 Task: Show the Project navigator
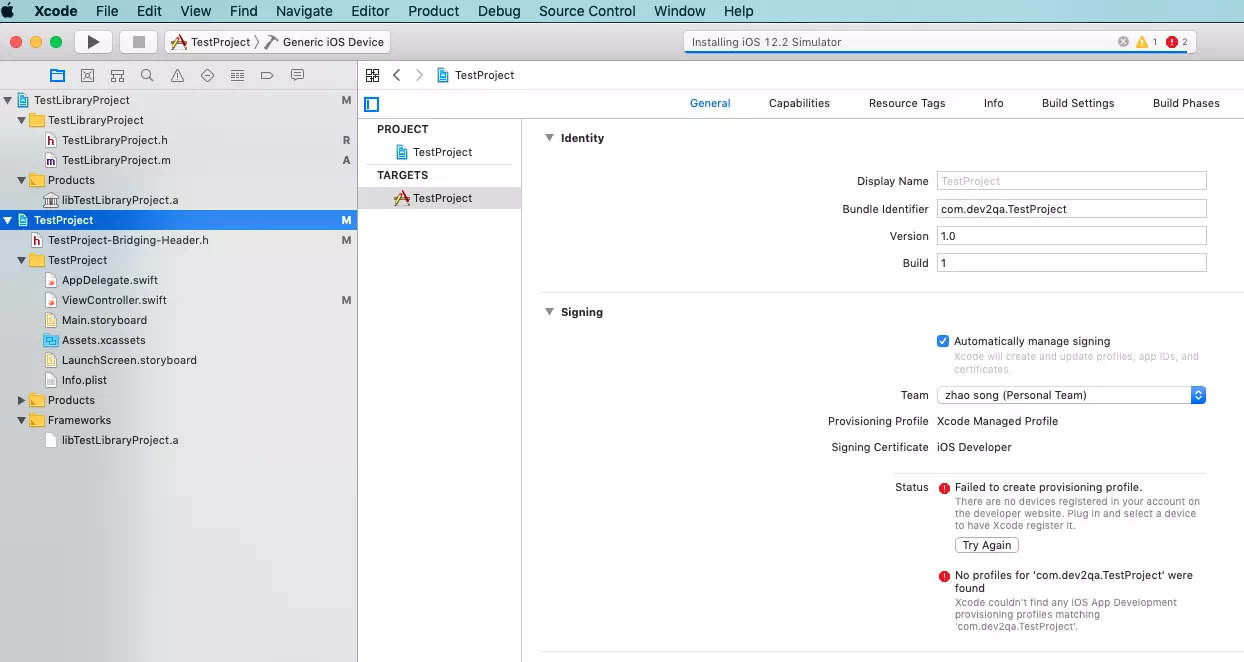click(57, 75)
